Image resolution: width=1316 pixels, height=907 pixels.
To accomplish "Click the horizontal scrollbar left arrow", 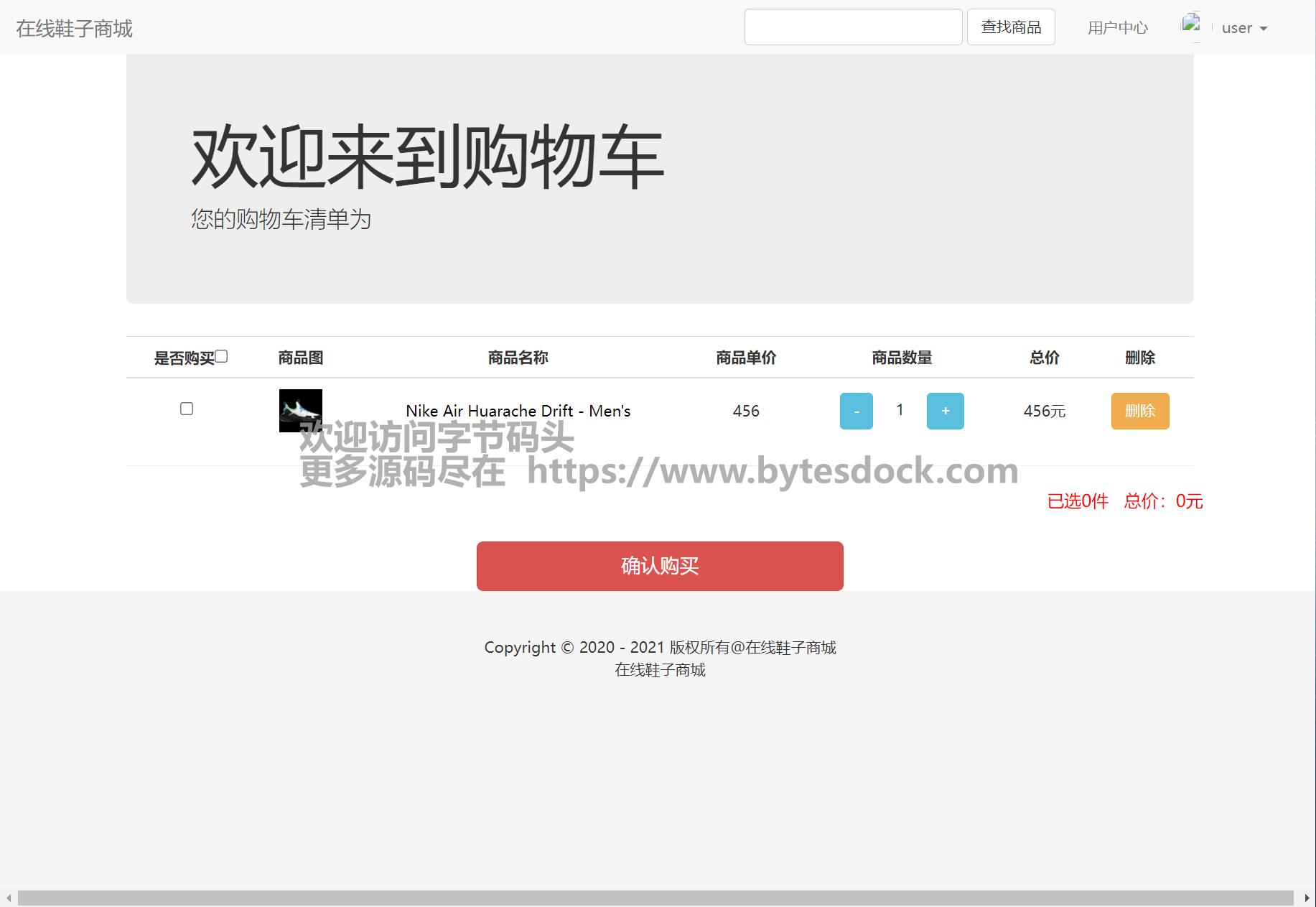I will [x=8, y=898].
